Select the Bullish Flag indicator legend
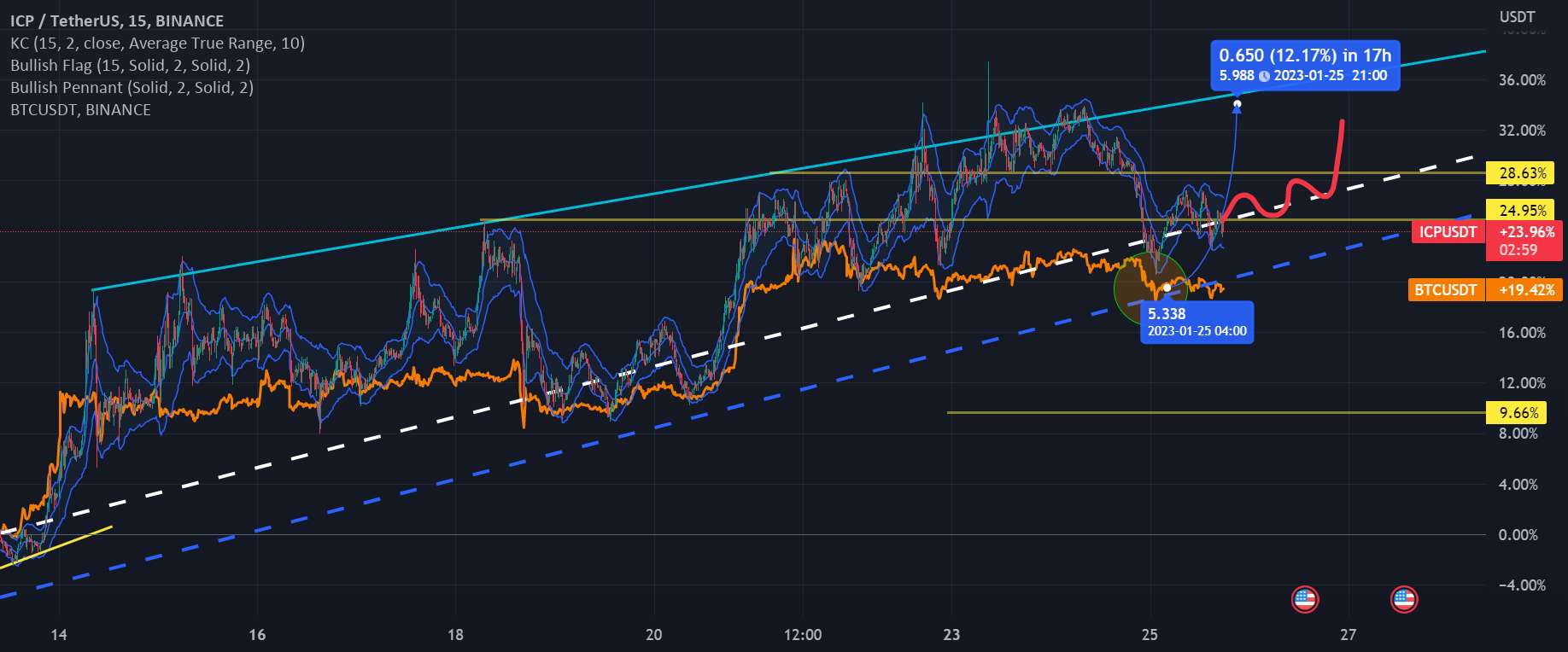This screenshot has width=1568, height=652. click(130, 65)
